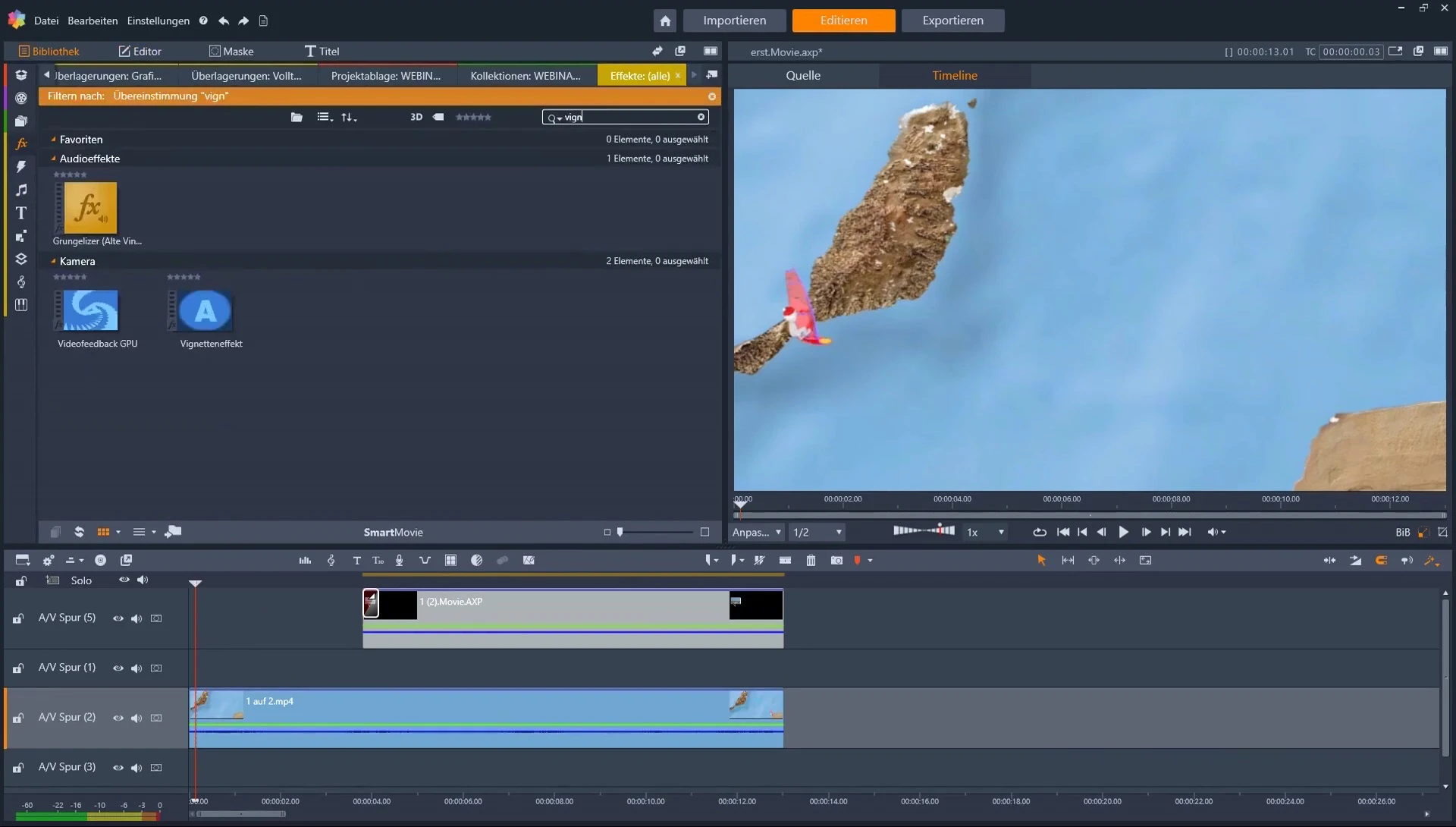Viewport: 1456px width, 827px height.
Task: Click the Titles category icon in the sidebar
Action: pos(21,213)
